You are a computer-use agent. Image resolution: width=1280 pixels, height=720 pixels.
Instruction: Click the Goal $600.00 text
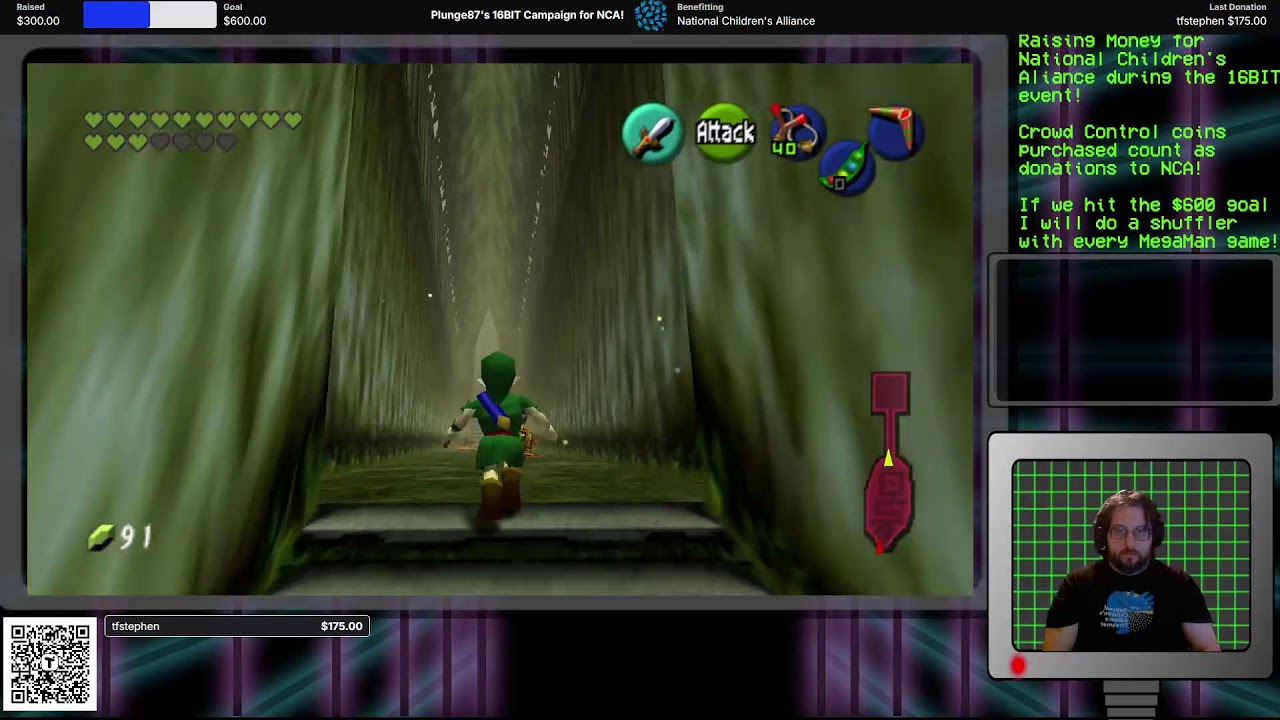coord(244,14)
